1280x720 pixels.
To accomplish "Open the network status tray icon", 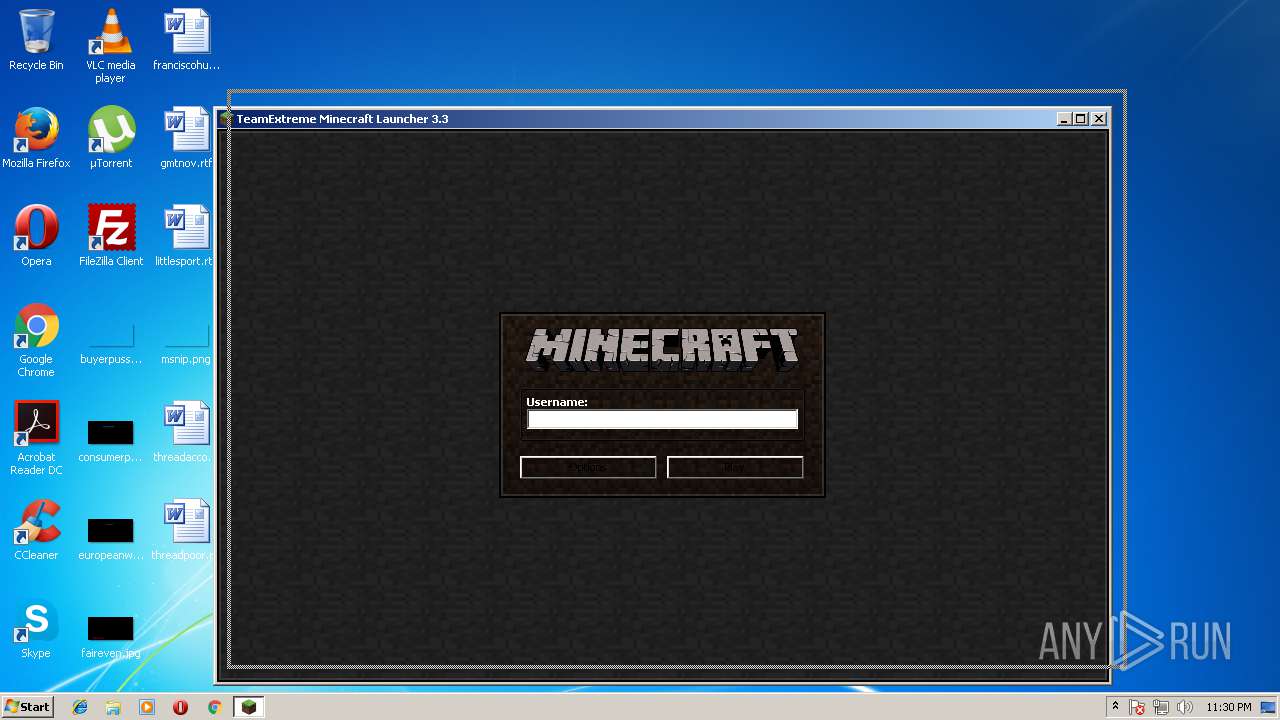I will (1161, 707).
